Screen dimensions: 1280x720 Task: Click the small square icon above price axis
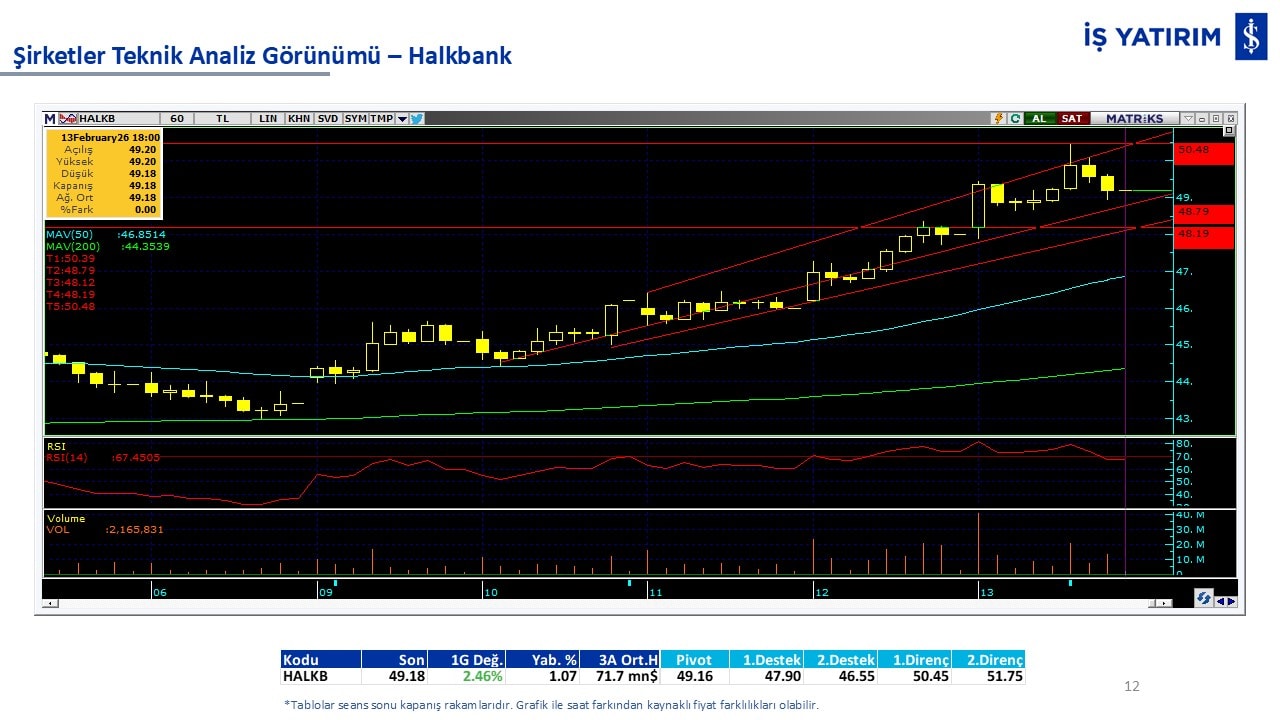coord(1229,131)
